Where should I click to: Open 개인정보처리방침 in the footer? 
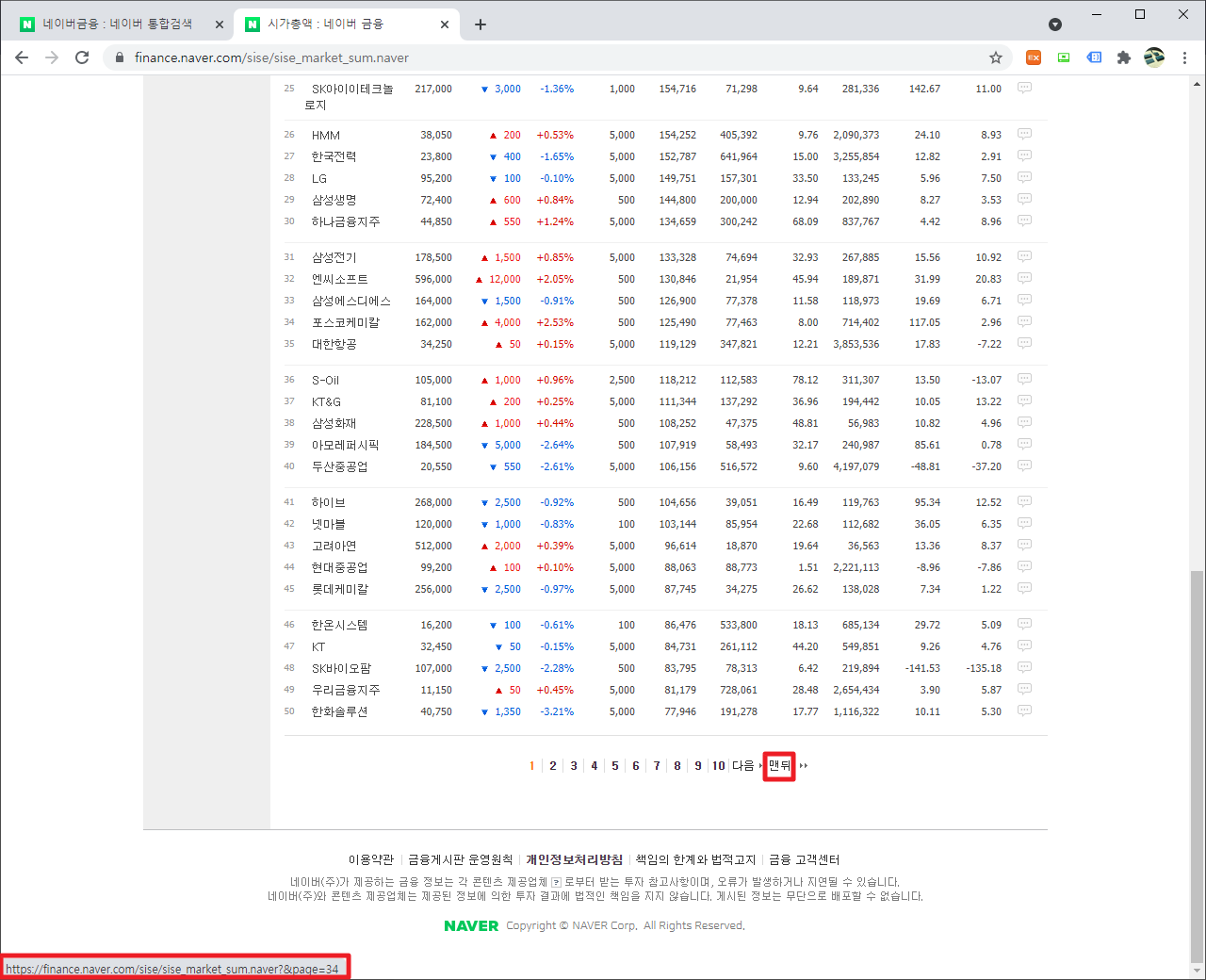click(575, 859)
